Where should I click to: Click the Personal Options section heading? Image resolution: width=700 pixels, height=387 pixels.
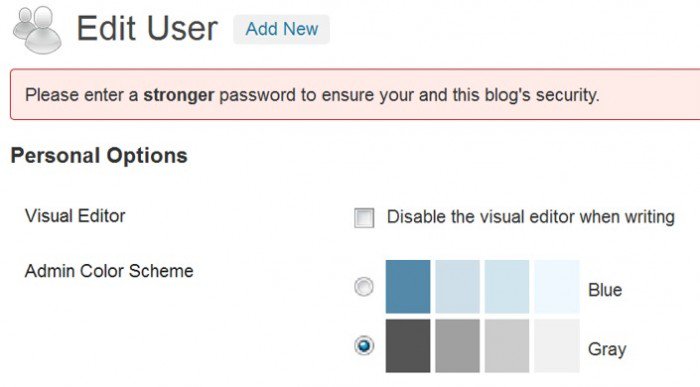pos(99,156)
